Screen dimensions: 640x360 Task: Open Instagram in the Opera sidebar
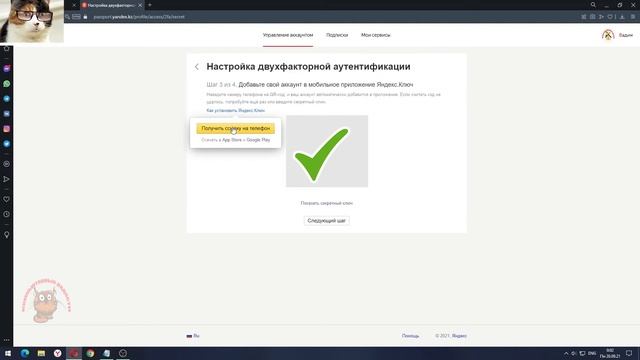tap(7, 129)
